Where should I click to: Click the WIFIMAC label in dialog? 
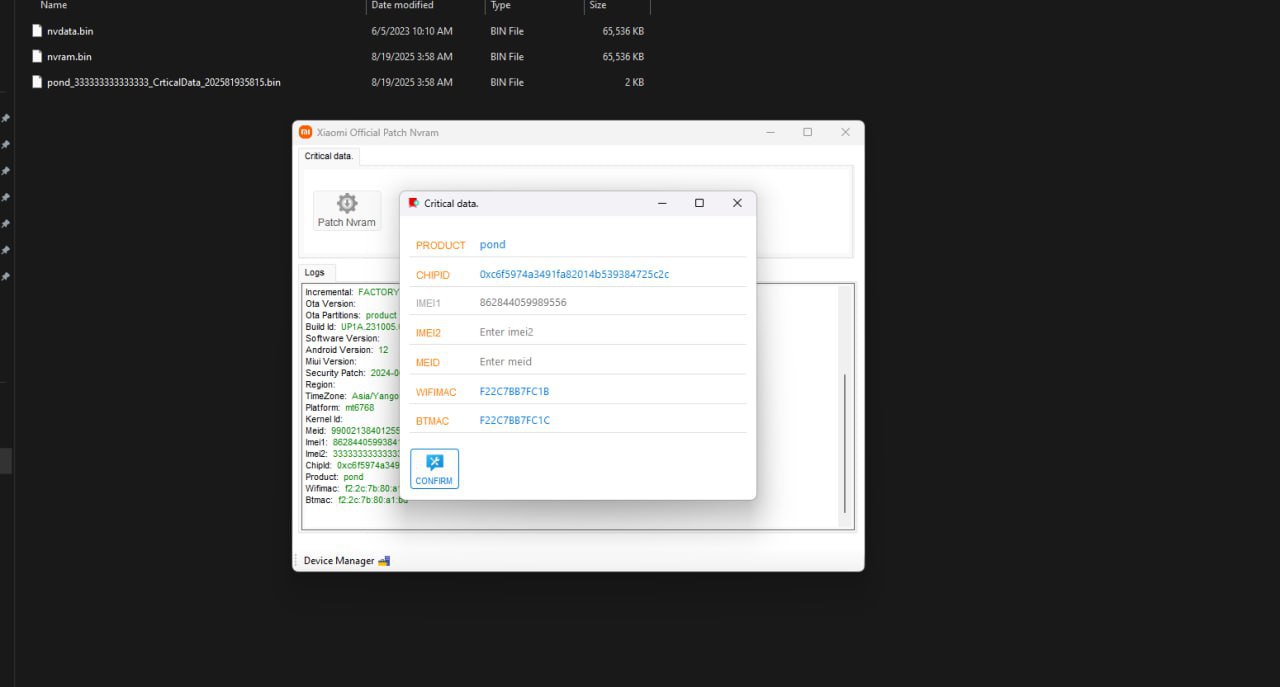coord(436,392)
